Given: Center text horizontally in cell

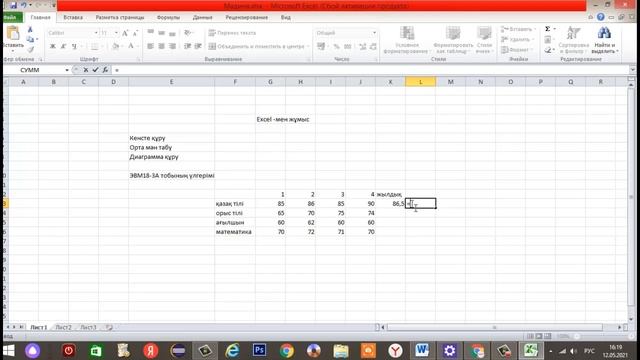Looking at the screenshot, I should 162,47.
